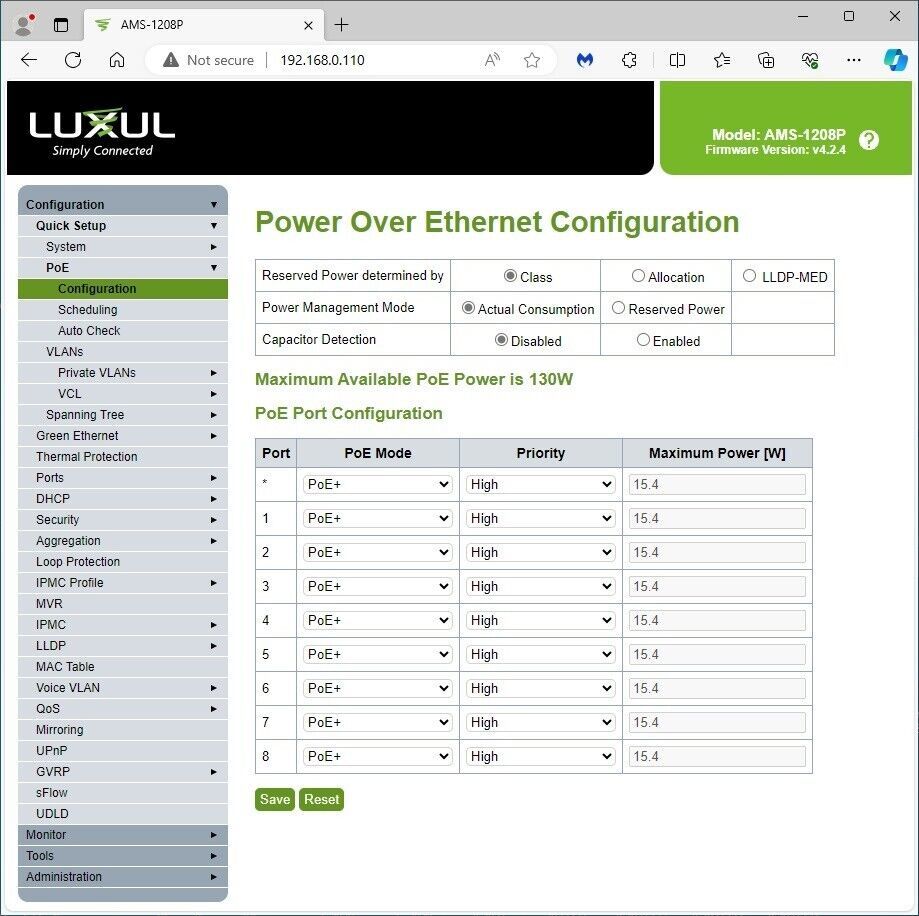Collapse the Configuration menu section

(x=123, y=205)
